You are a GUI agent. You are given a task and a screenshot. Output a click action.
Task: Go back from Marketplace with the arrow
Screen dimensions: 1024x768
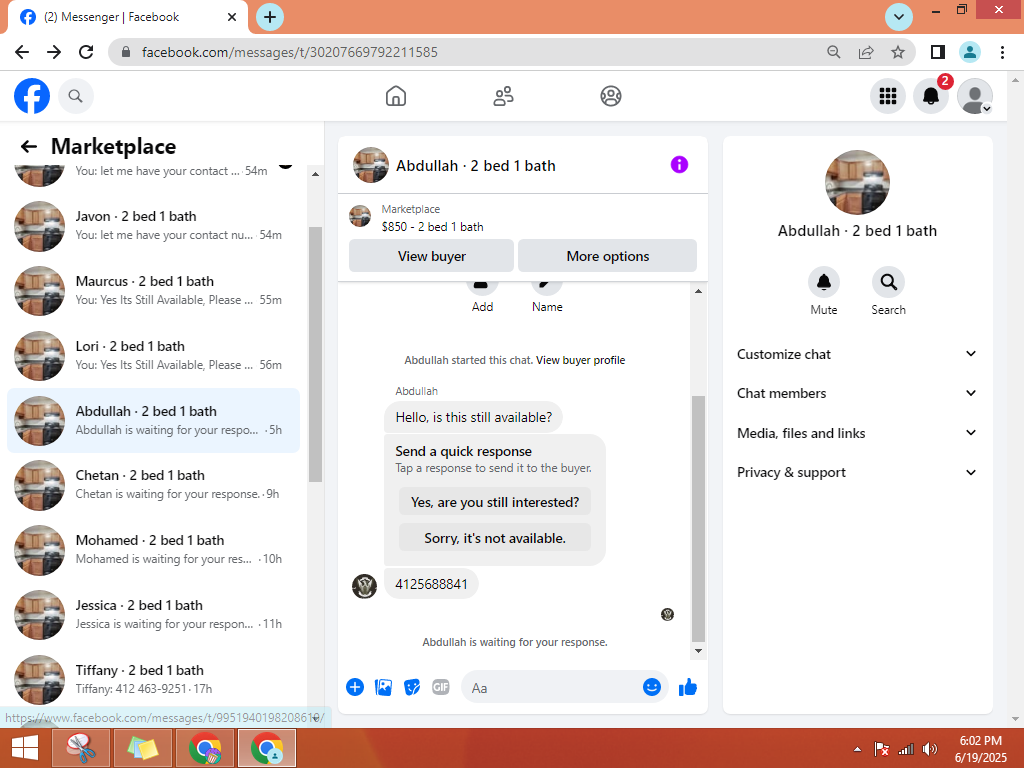(x=29, y=146)
